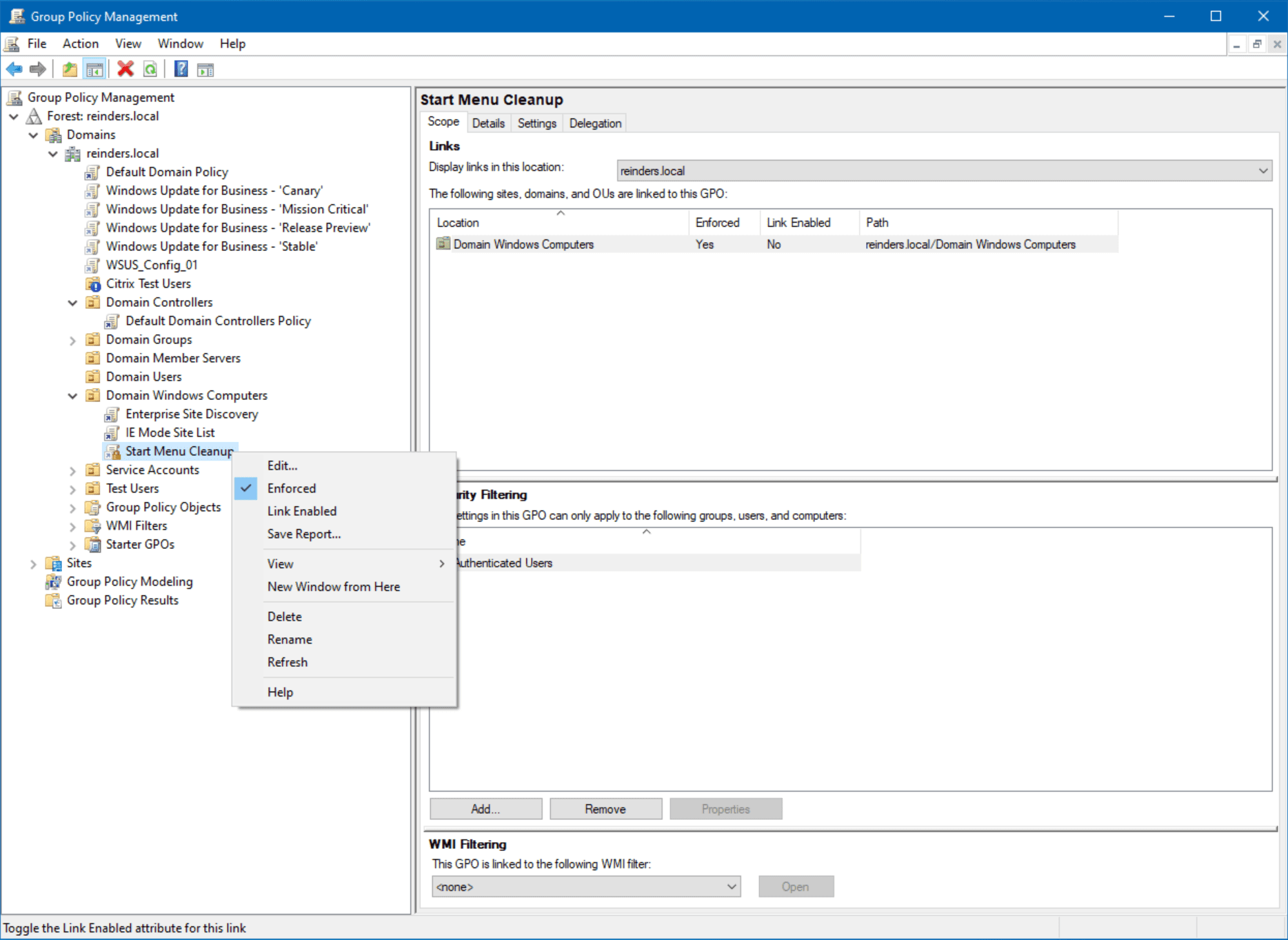Switch to the Settings tab
This screenshot has height=940, width=1288.
pos(536,123)
